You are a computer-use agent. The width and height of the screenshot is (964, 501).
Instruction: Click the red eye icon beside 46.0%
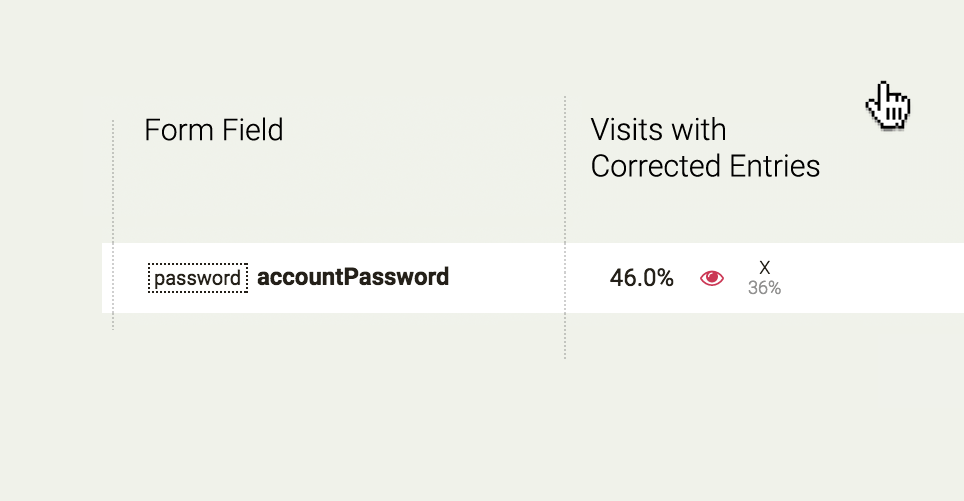[x=712, y=278]
